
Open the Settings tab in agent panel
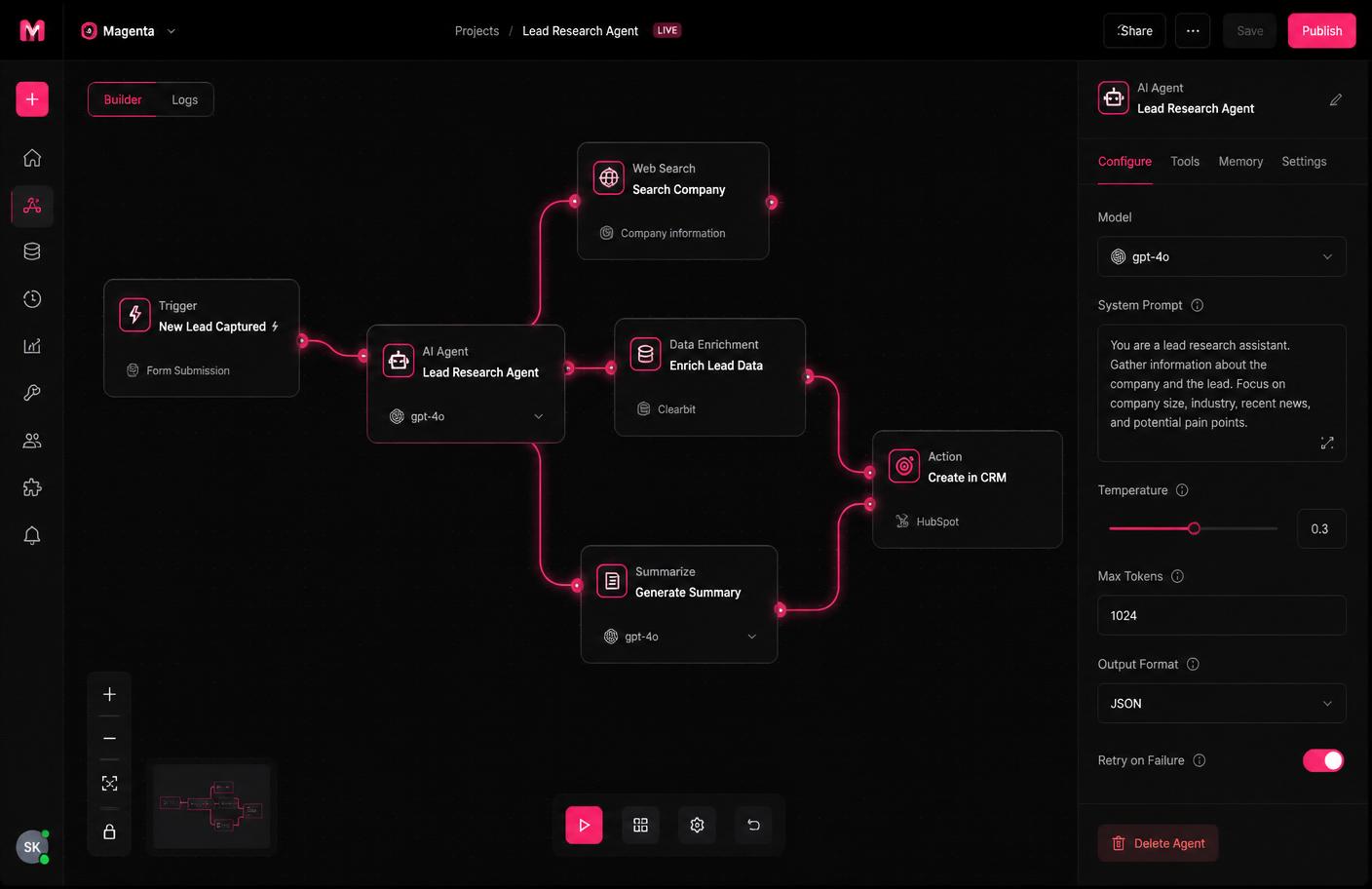point(1304,162)
